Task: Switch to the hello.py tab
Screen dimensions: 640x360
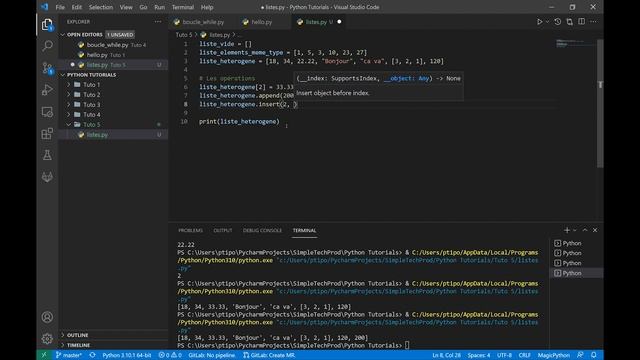Action: click(262, 22)
